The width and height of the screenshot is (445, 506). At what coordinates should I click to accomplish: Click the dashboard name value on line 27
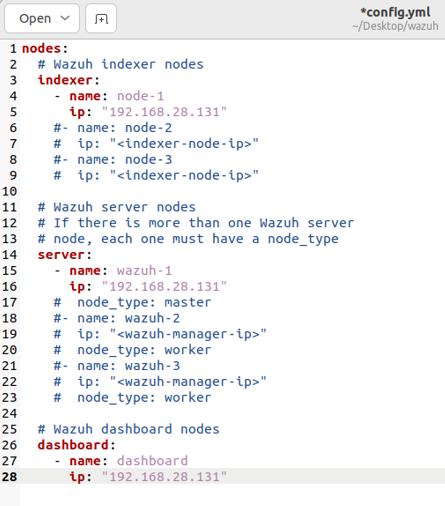tap(152, 461)
